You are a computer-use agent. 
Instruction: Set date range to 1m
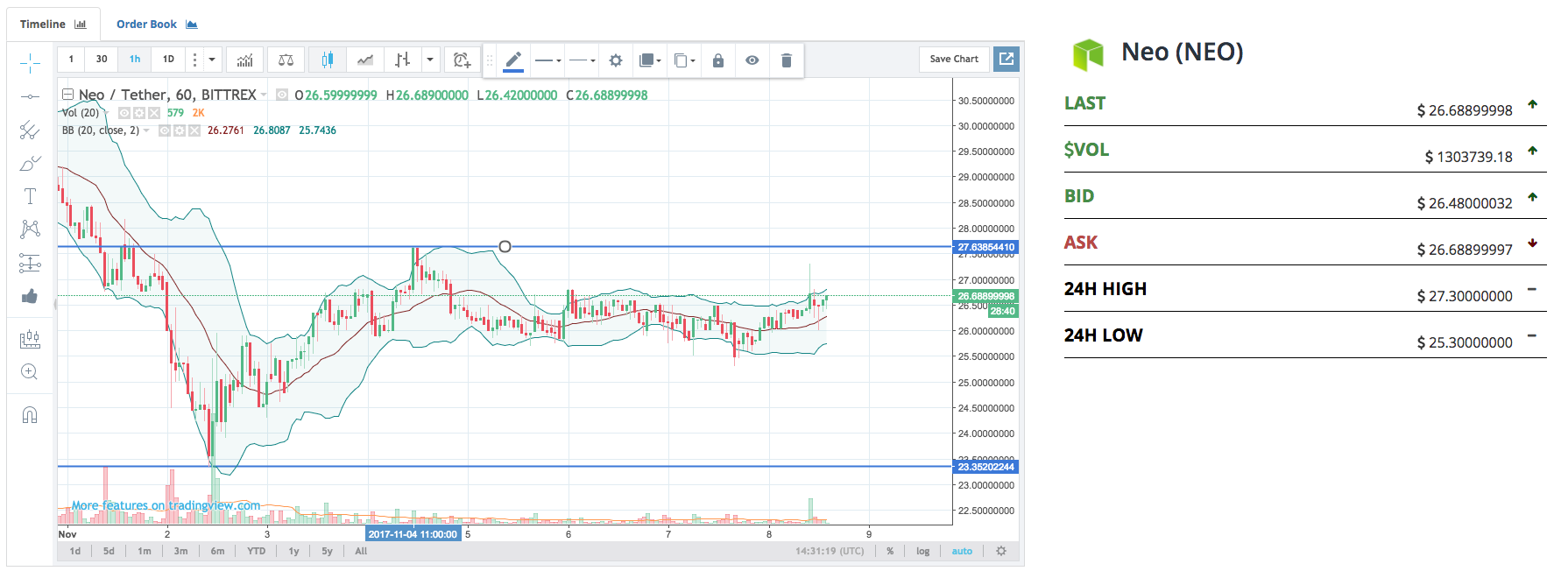[145, 551]
